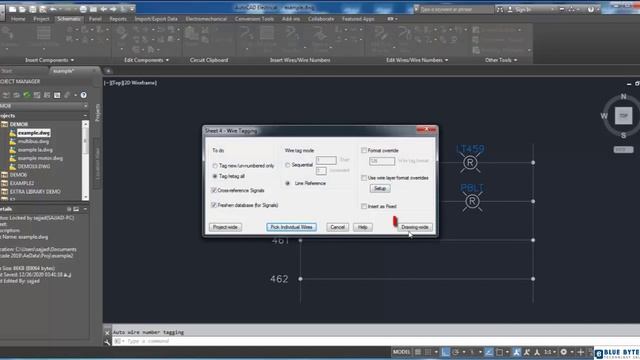Click the title bar help question mark icon
The height and width of the screenshot is (360, 640).
coord(591,9)
